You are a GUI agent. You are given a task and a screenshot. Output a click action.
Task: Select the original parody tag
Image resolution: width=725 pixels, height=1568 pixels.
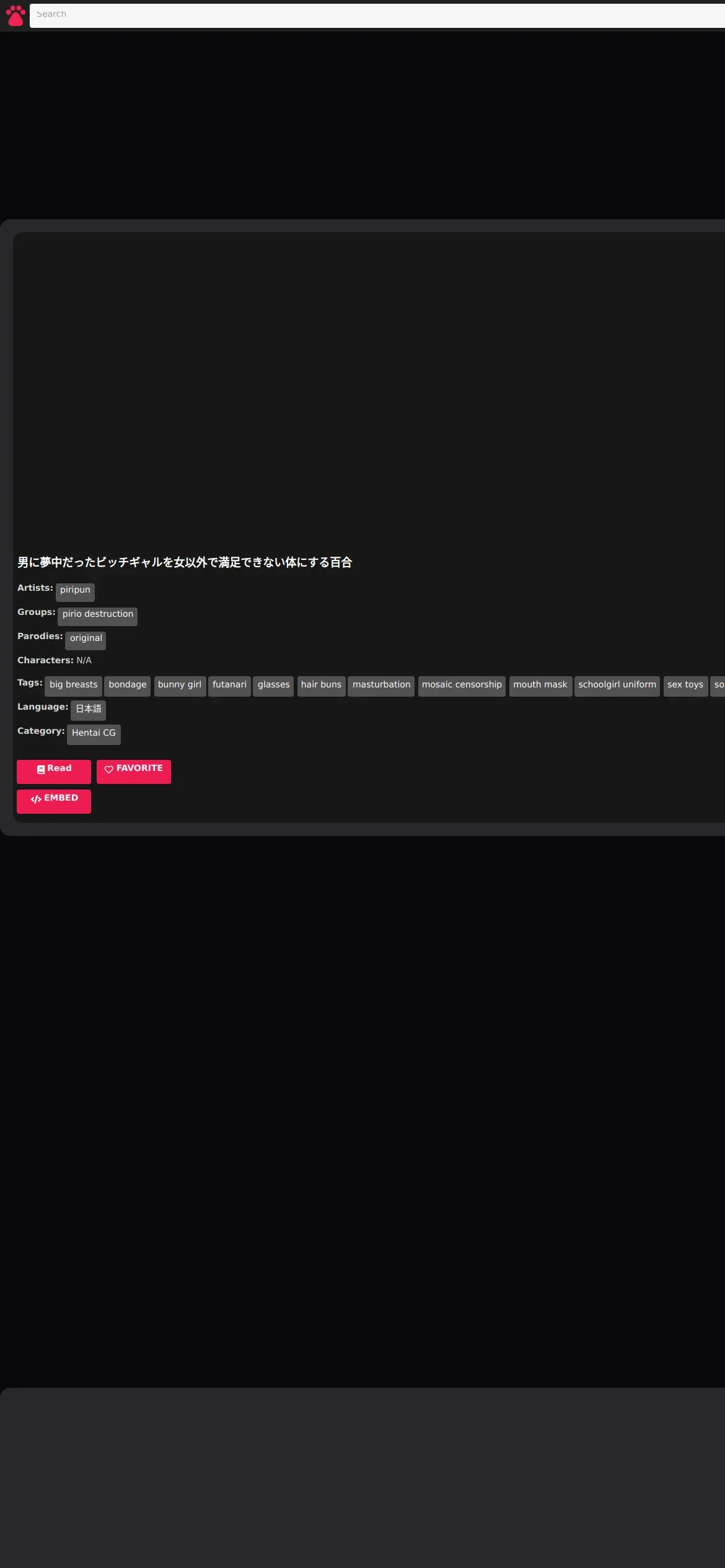(86, 640)
